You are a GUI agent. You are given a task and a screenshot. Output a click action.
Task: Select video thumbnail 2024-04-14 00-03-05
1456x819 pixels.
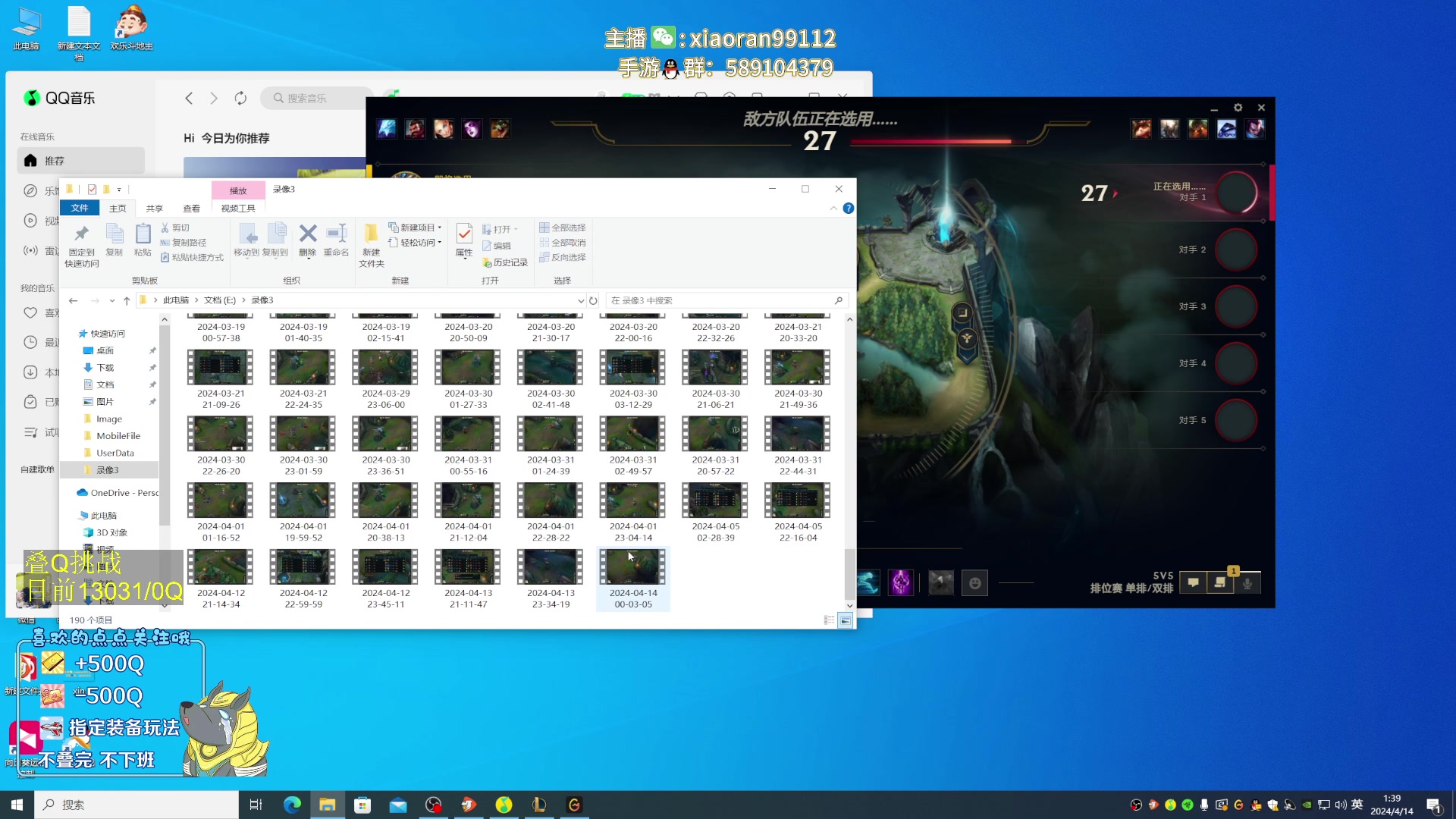click(633, 579)
